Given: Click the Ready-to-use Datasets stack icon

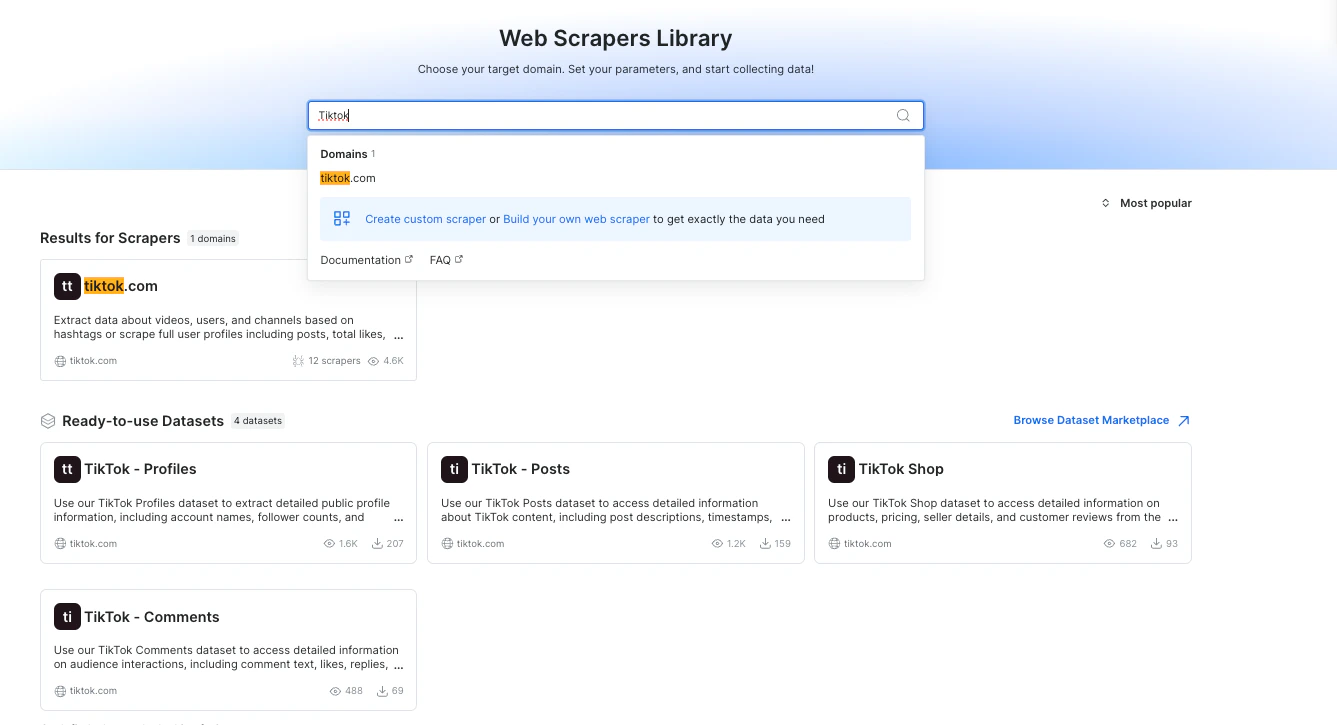Looking at the screenshot, I should pyautogui.click(x=48, y=421).
